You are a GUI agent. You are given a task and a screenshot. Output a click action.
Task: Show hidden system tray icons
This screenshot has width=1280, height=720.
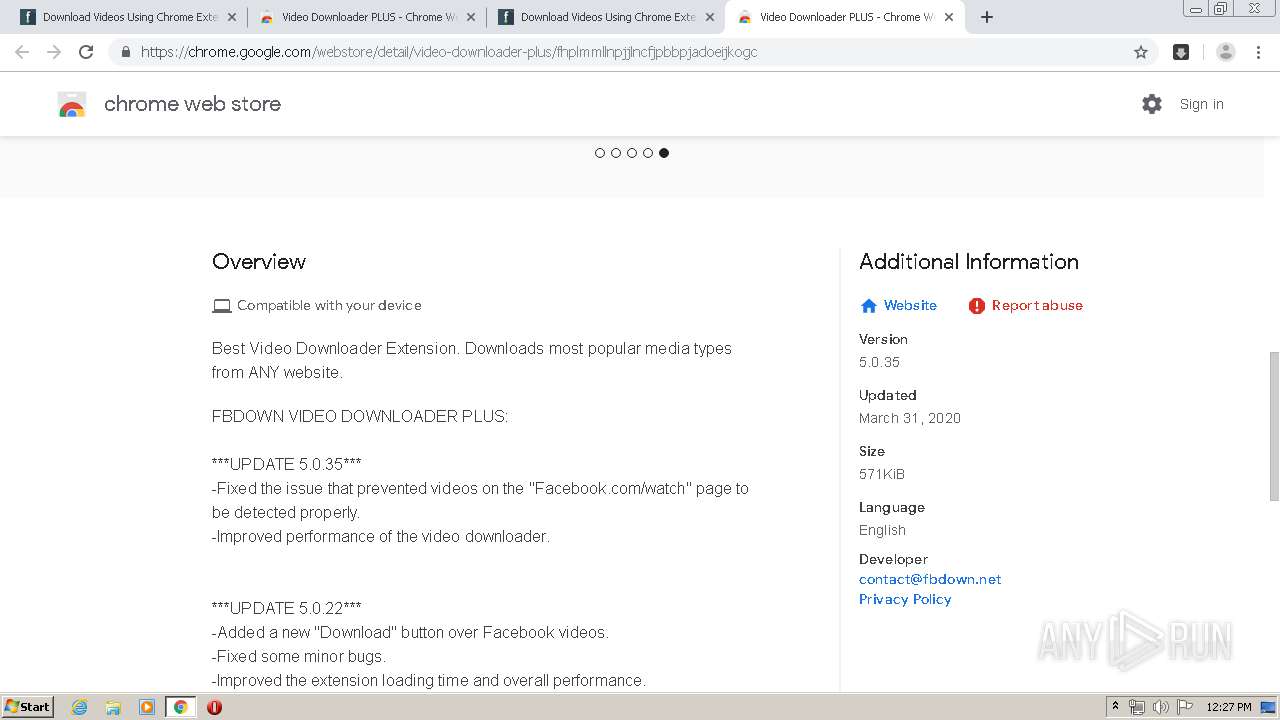pos(1115,707)
